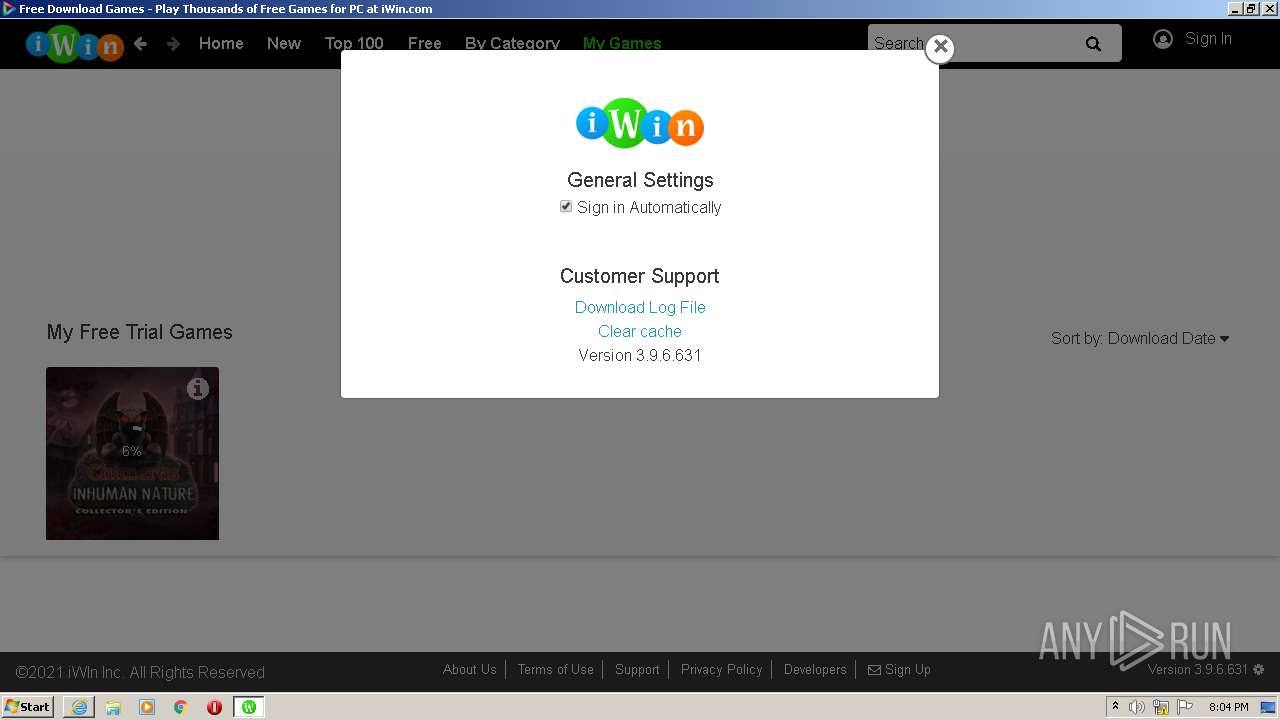
Task: Open the volume speaker tray icon
Action: [x=1137, y=707]
